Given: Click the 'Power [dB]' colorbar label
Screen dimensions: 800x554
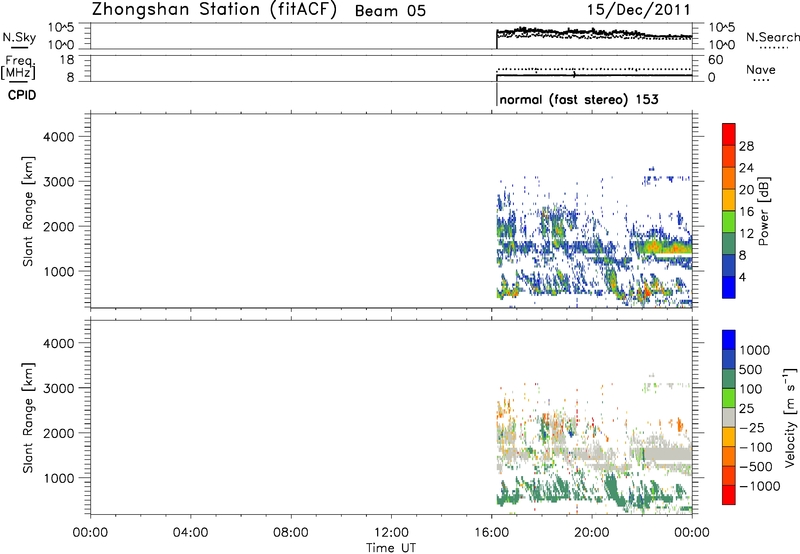Looking at the screenshot, I should (x=763, y=211).
